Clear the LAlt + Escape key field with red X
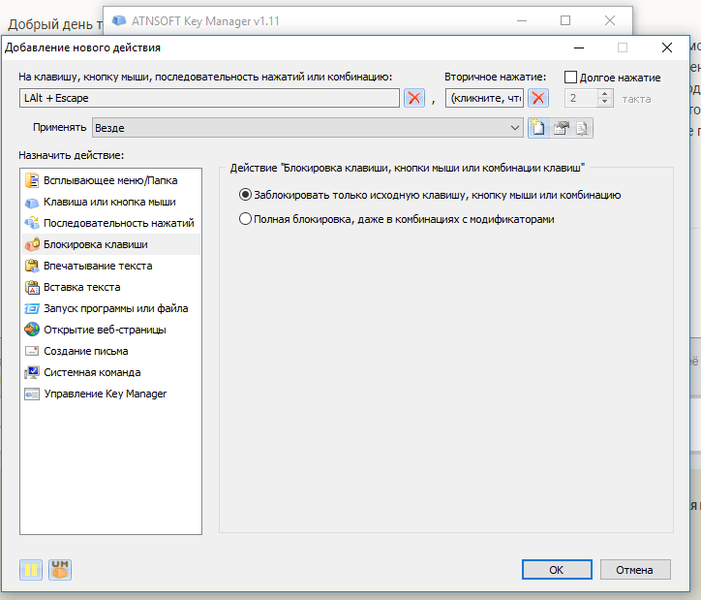Screen dimensions: 701x600 click(x=414, y=98)
